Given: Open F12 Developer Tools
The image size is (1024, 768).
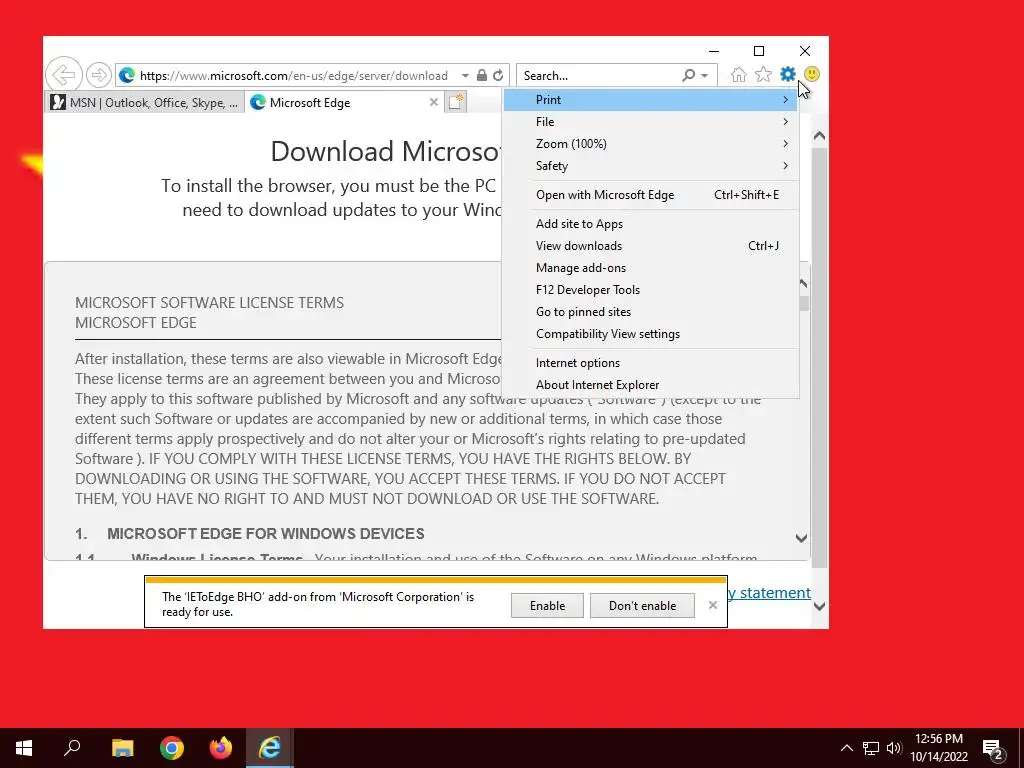Looking at the screenshot, I should point(650,290).
